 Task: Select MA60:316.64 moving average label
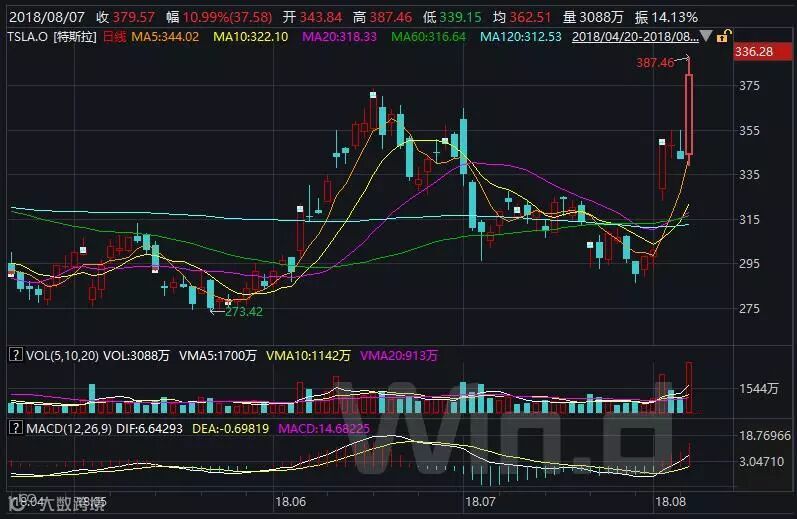428,37
